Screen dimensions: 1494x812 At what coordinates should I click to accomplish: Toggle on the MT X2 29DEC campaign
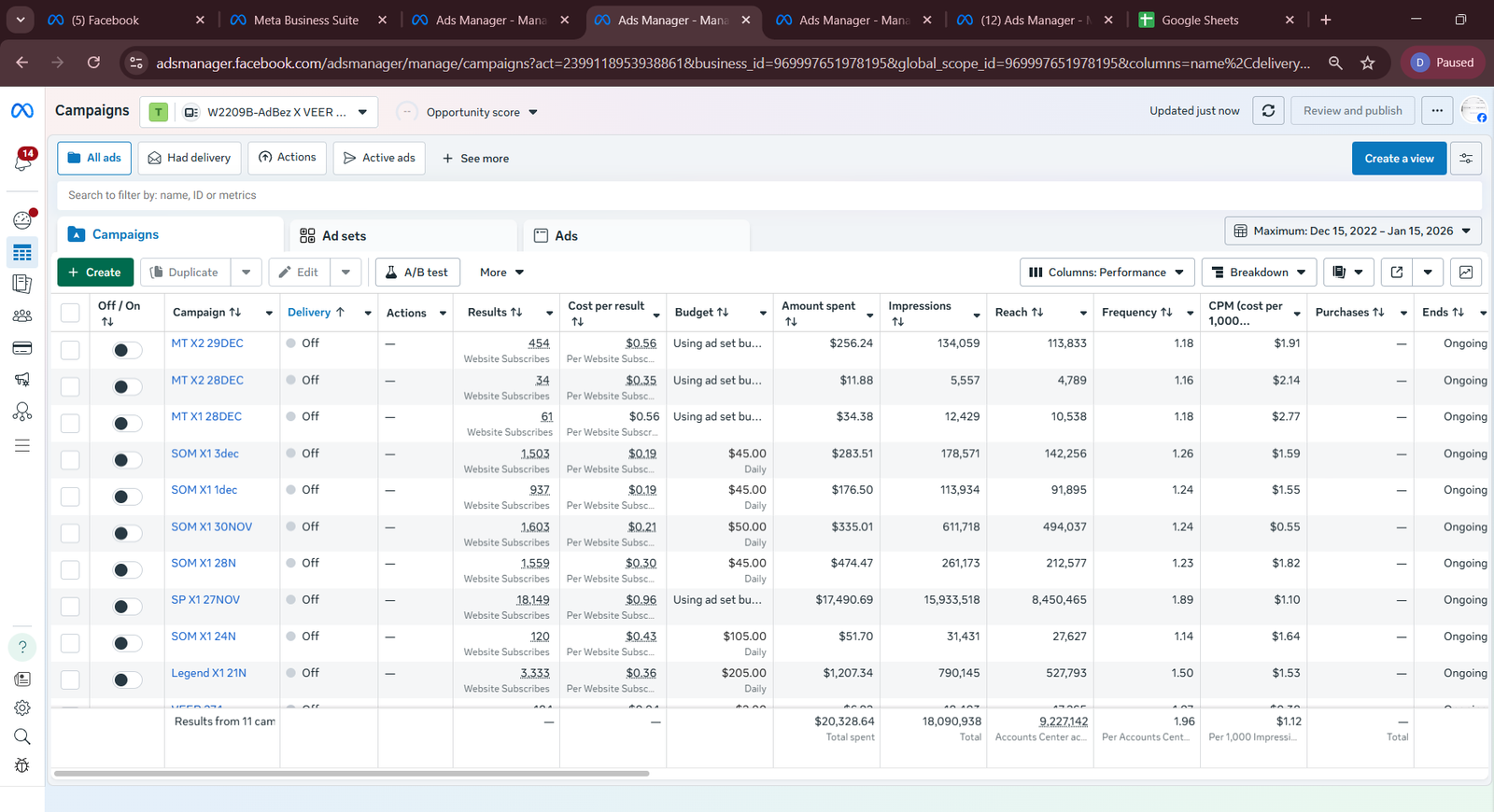coord(127,351)
